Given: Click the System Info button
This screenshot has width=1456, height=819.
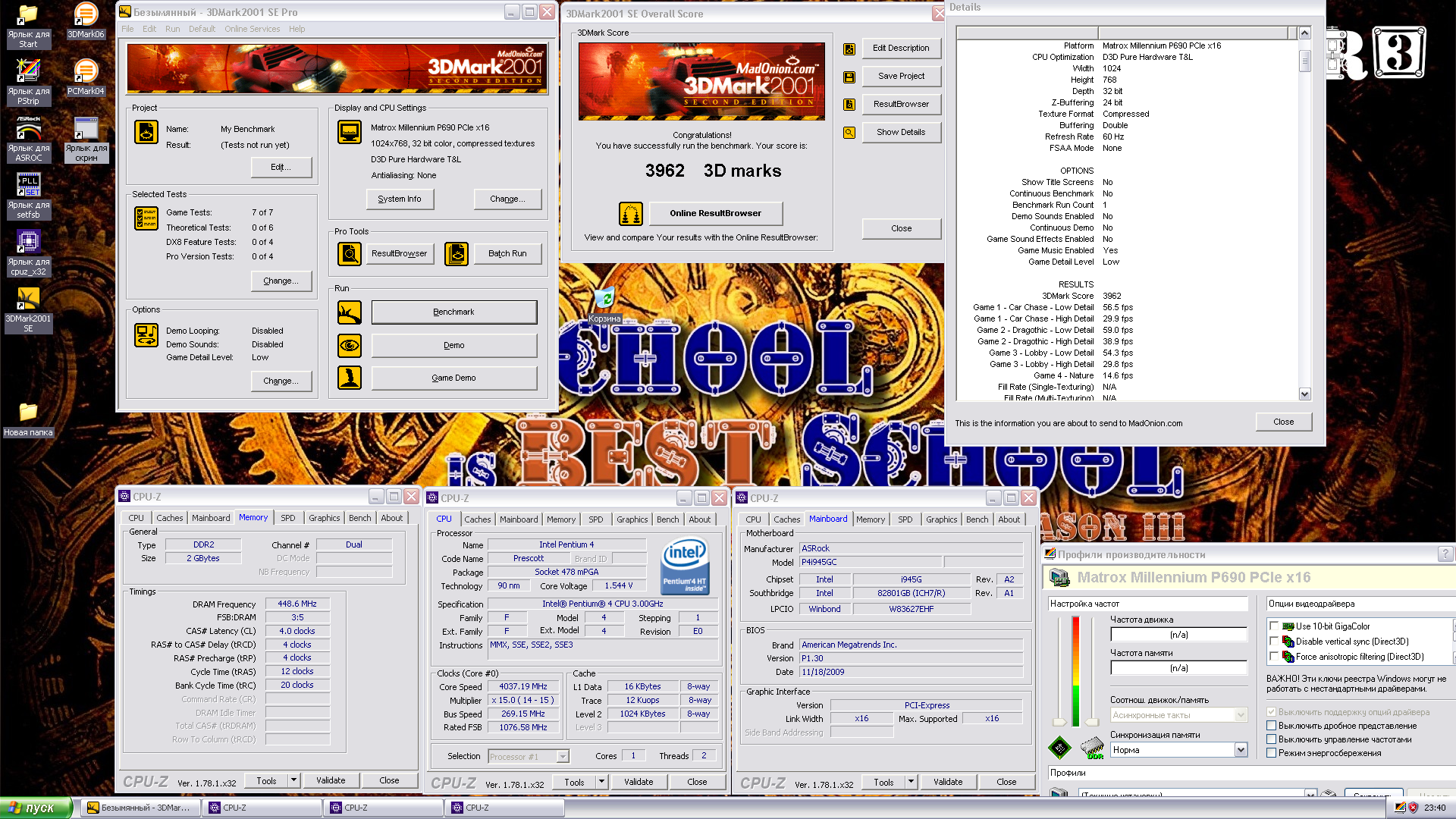Looking at the screenshot, I should click(400, 199).
